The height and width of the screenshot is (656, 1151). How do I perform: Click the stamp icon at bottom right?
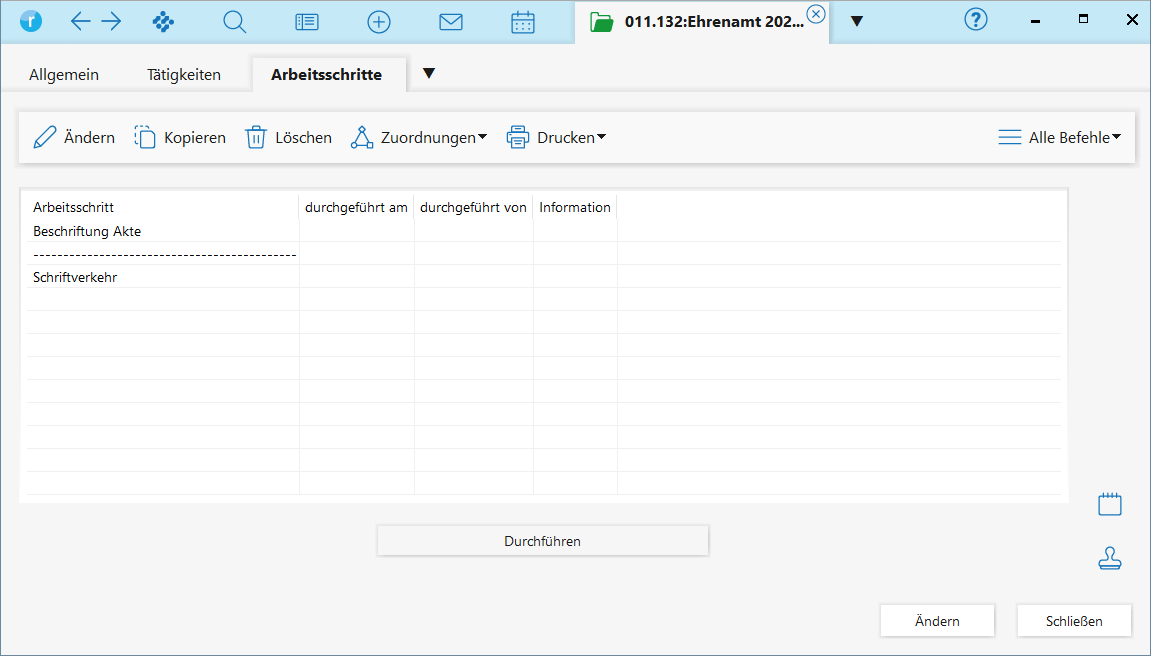(1109, 559)
